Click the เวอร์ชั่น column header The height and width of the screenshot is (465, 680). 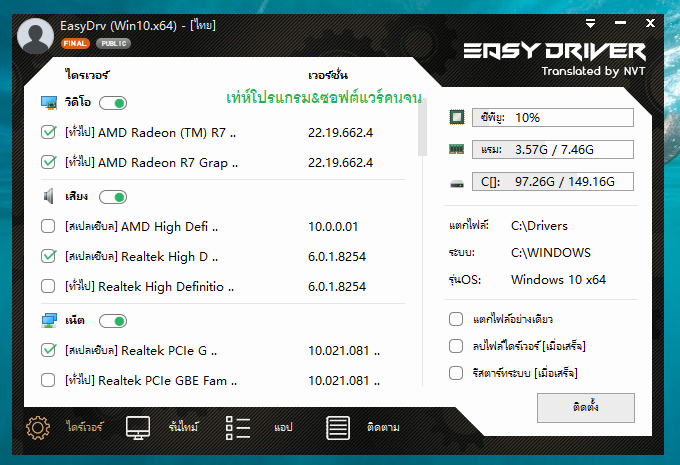(328, 75)
